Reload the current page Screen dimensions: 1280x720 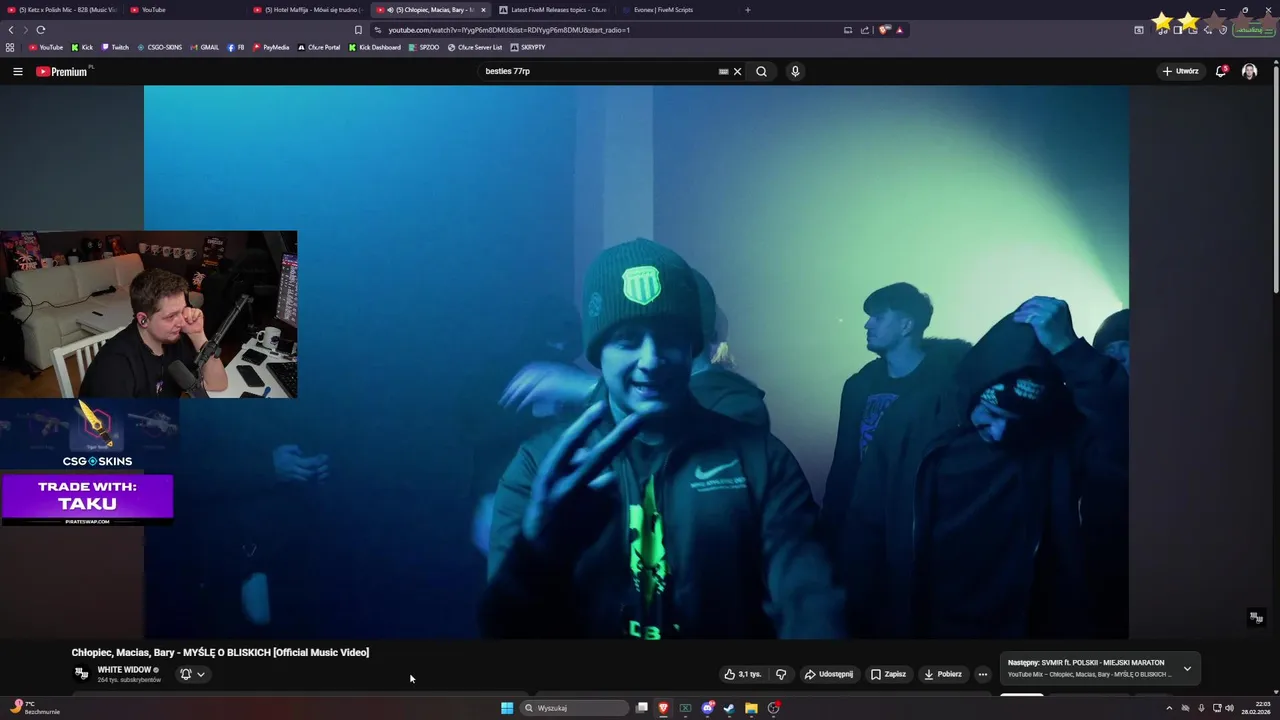click(x=41, y=30)
